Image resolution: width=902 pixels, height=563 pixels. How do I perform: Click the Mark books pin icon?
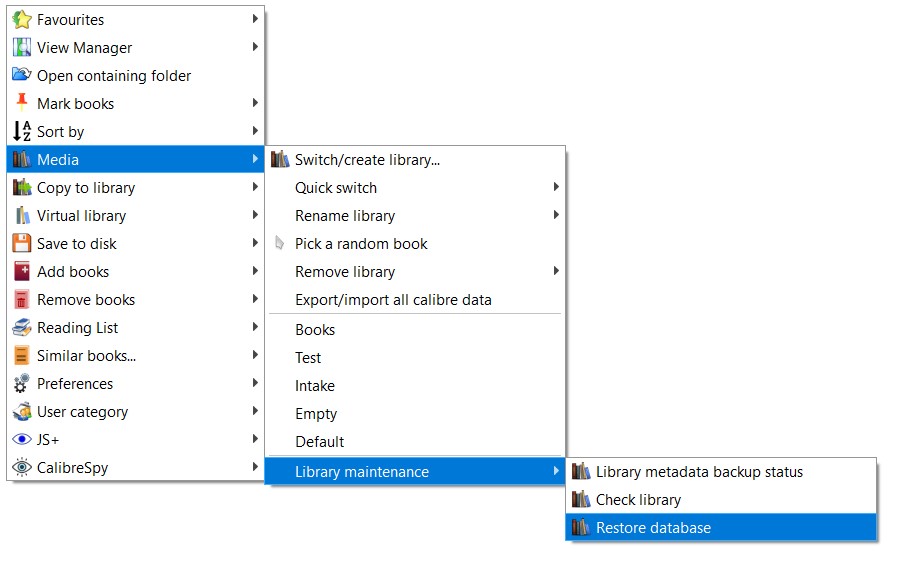click(22, 102)
